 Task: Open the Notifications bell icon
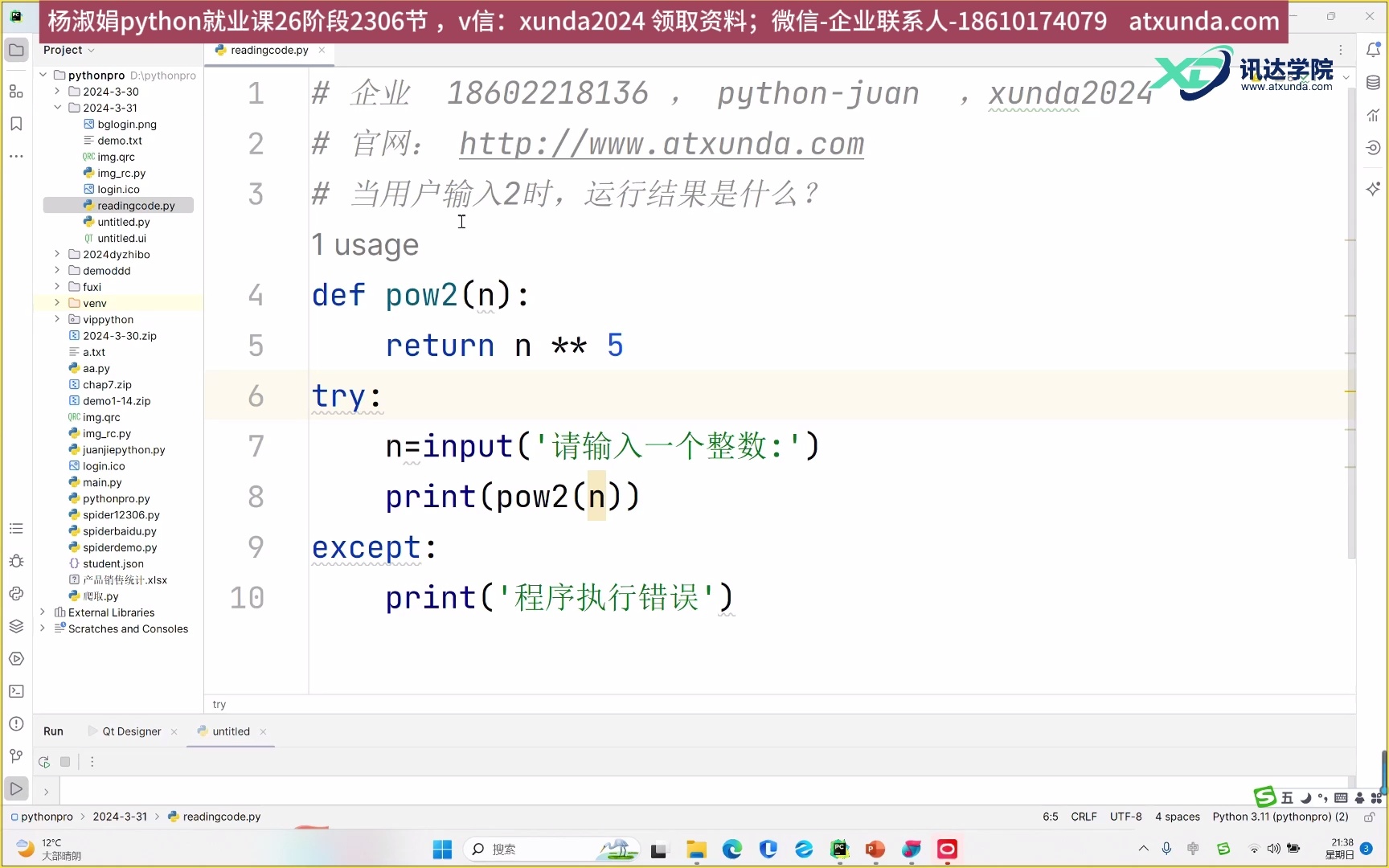pyautogui.click(x=1374, y=50)
